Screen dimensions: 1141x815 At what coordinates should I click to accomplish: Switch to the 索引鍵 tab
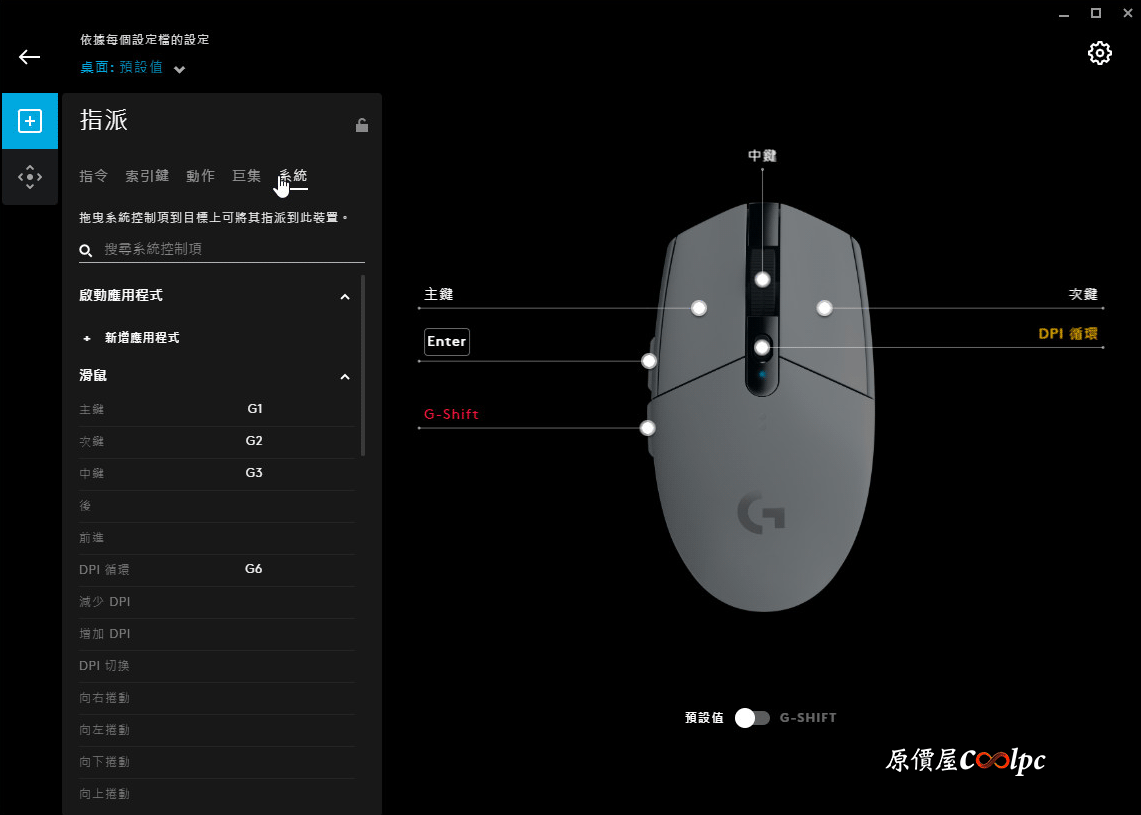[147, 176]
